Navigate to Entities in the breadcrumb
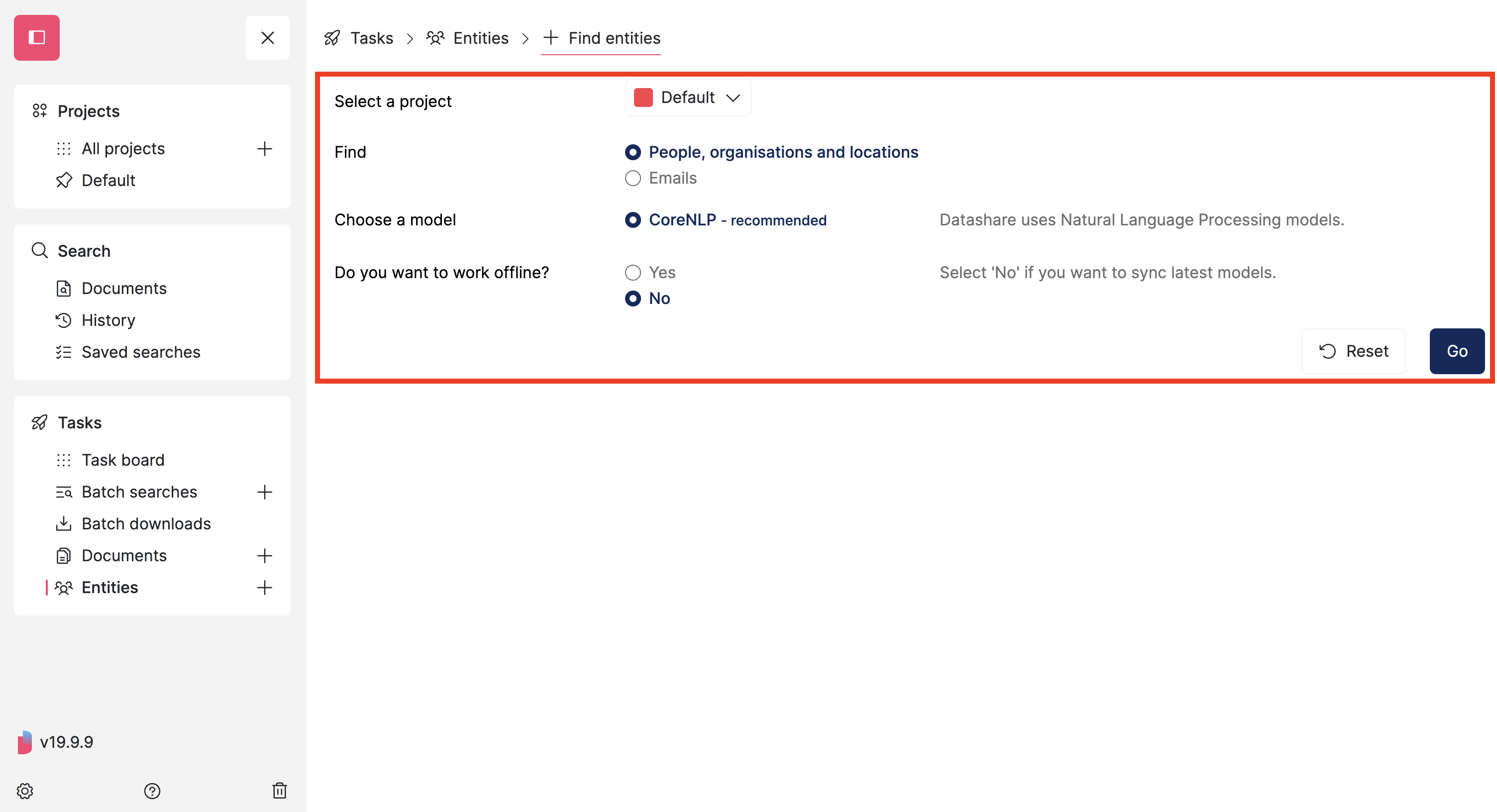 click(481, 38)
